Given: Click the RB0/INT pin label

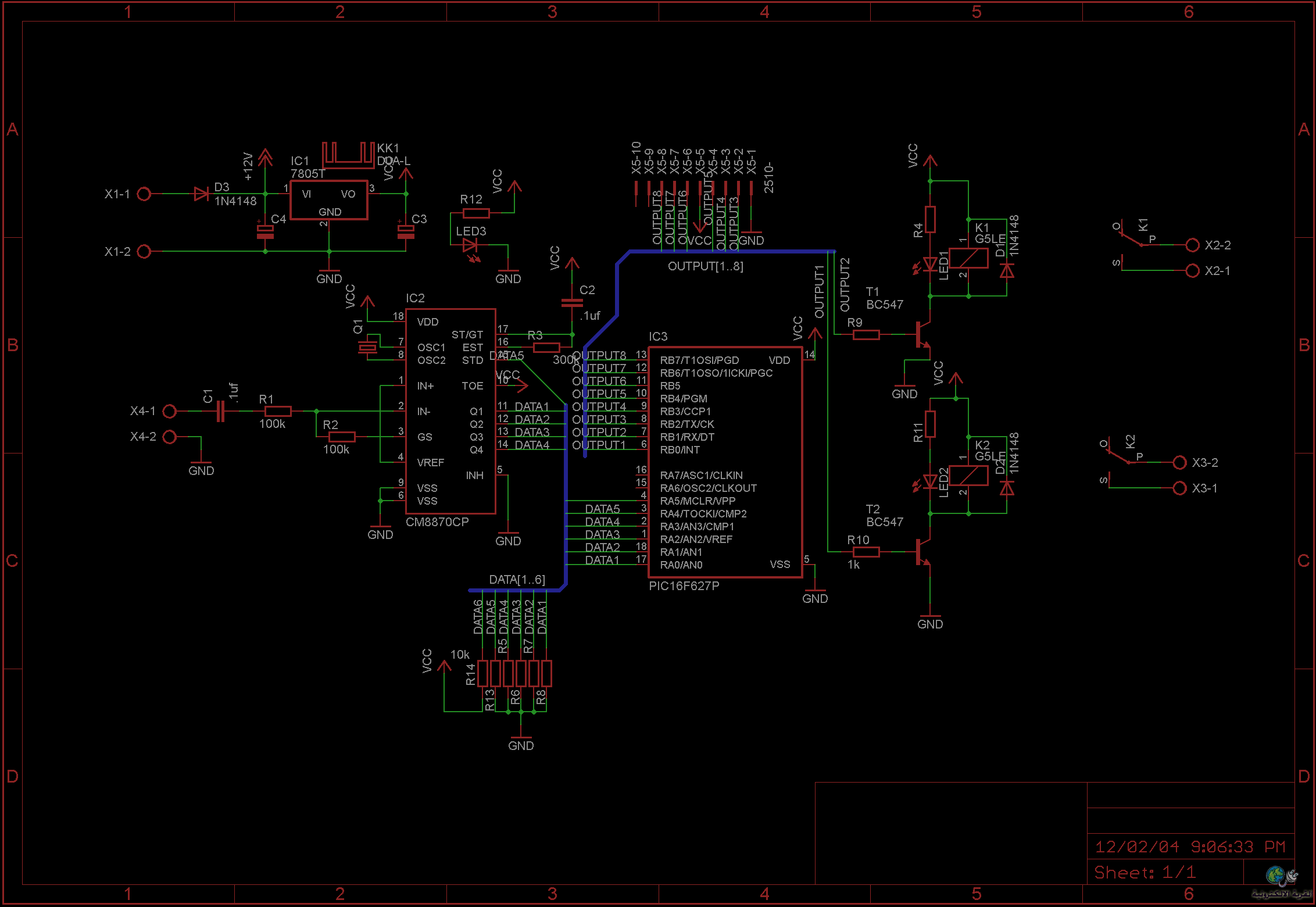Looking at the screenshot, I should click(x=680, y=450).
